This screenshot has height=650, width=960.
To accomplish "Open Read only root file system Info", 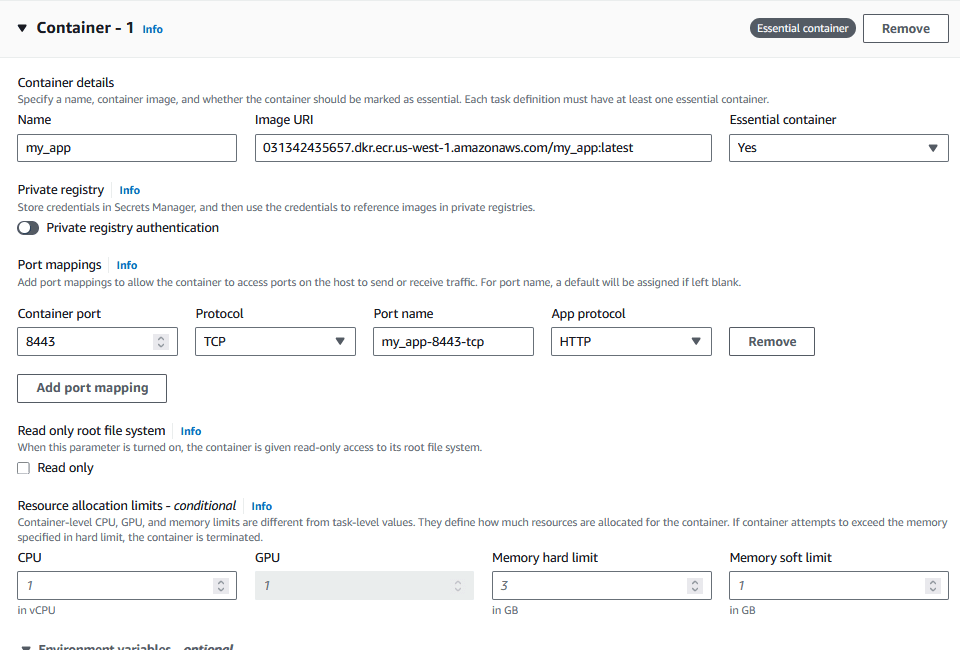I will pos(191,431).
